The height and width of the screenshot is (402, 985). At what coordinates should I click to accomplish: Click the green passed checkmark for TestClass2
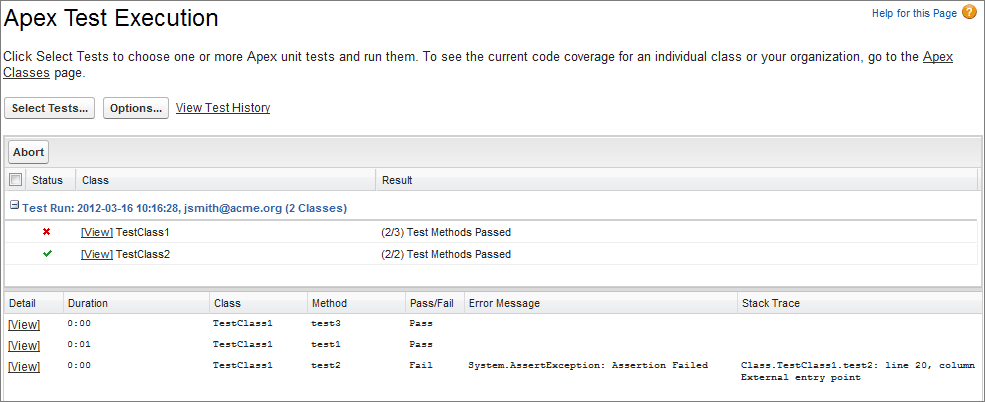47,254
